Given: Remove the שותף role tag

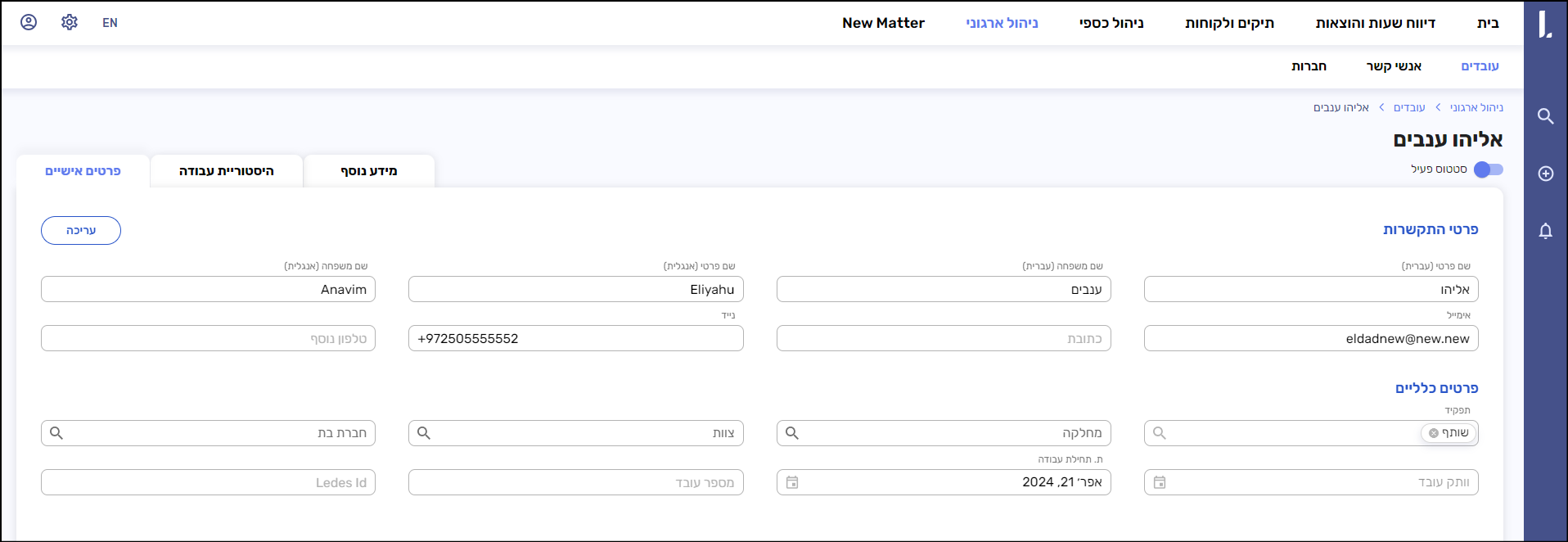Looking at the screenshot, I should [x=1434, y=433].
